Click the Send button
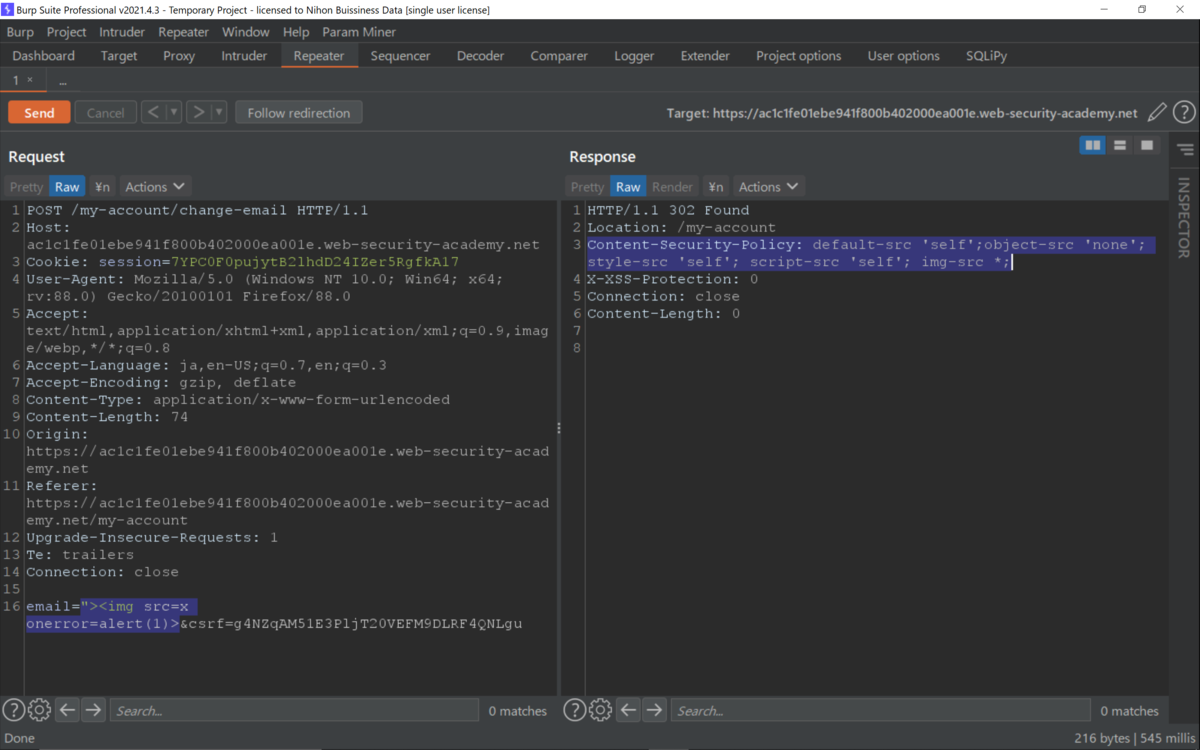The image size is (1200, 750). [x=38, y=112]
